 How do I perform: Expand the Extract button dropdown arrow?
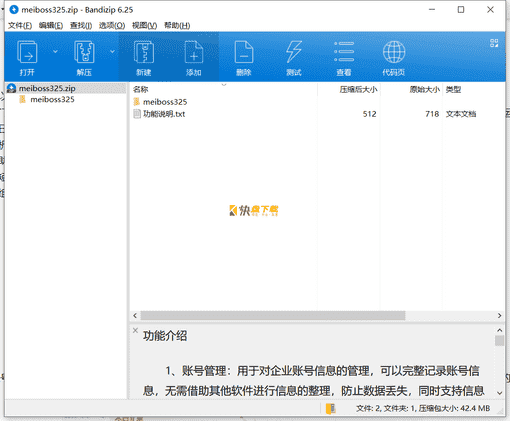pyautogui.click(x=112, y=52)
